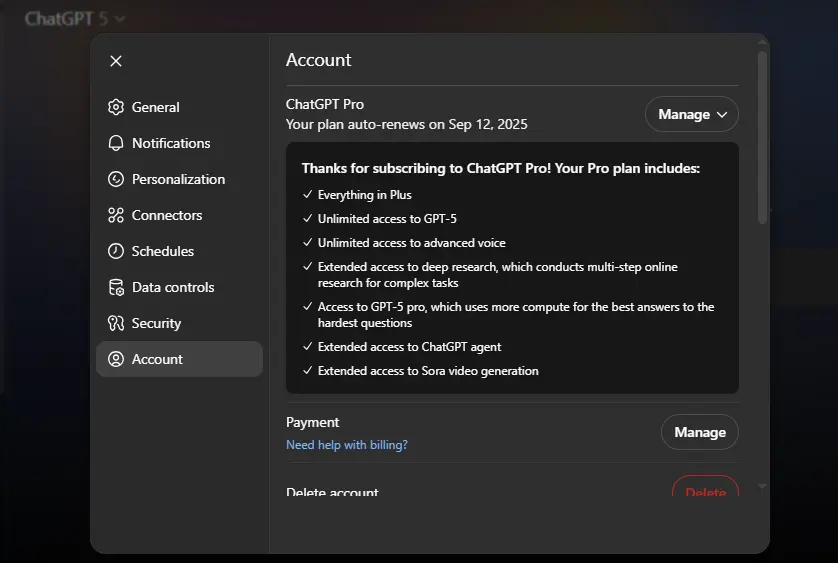The image size is (838, 563).
Task: Click the red Delete account button
Action: coord(705,487)
